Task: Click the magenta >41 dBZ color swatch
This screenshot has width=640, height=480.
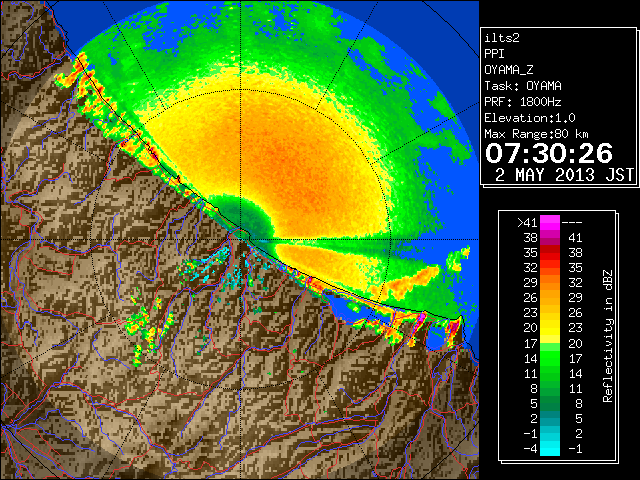Action: [x=550, y=222]
